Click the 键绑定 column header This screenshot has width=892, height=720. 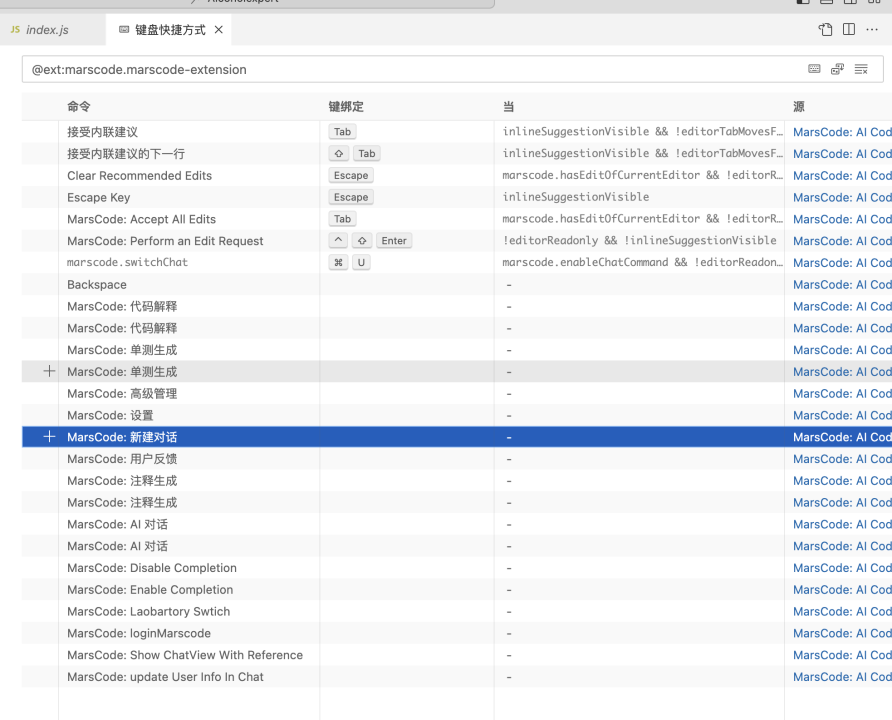(x=346, y=107)
